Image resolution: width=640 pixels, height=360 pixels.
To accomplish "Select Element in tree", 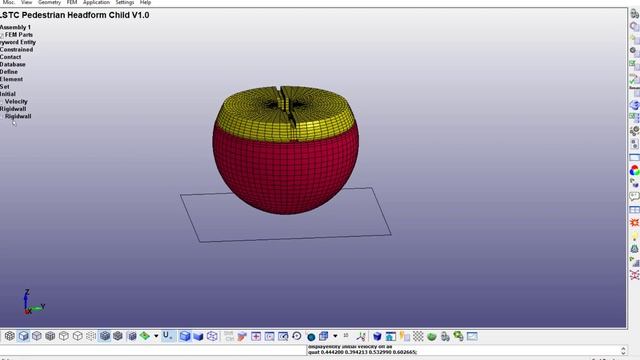I will pos(11,79).
